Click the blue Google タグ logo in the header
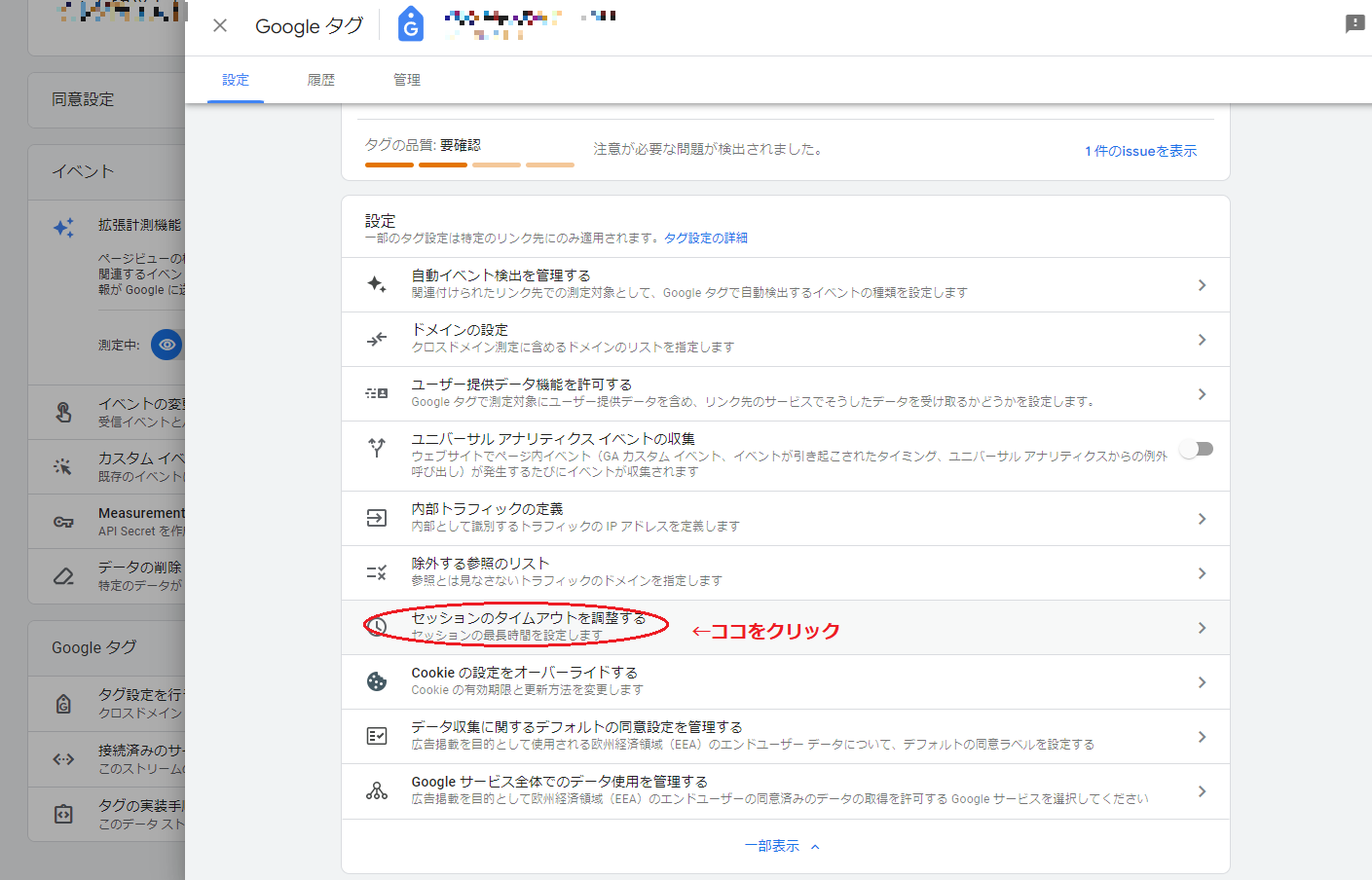Screen dimensions: 1372x880 [410, 24]
